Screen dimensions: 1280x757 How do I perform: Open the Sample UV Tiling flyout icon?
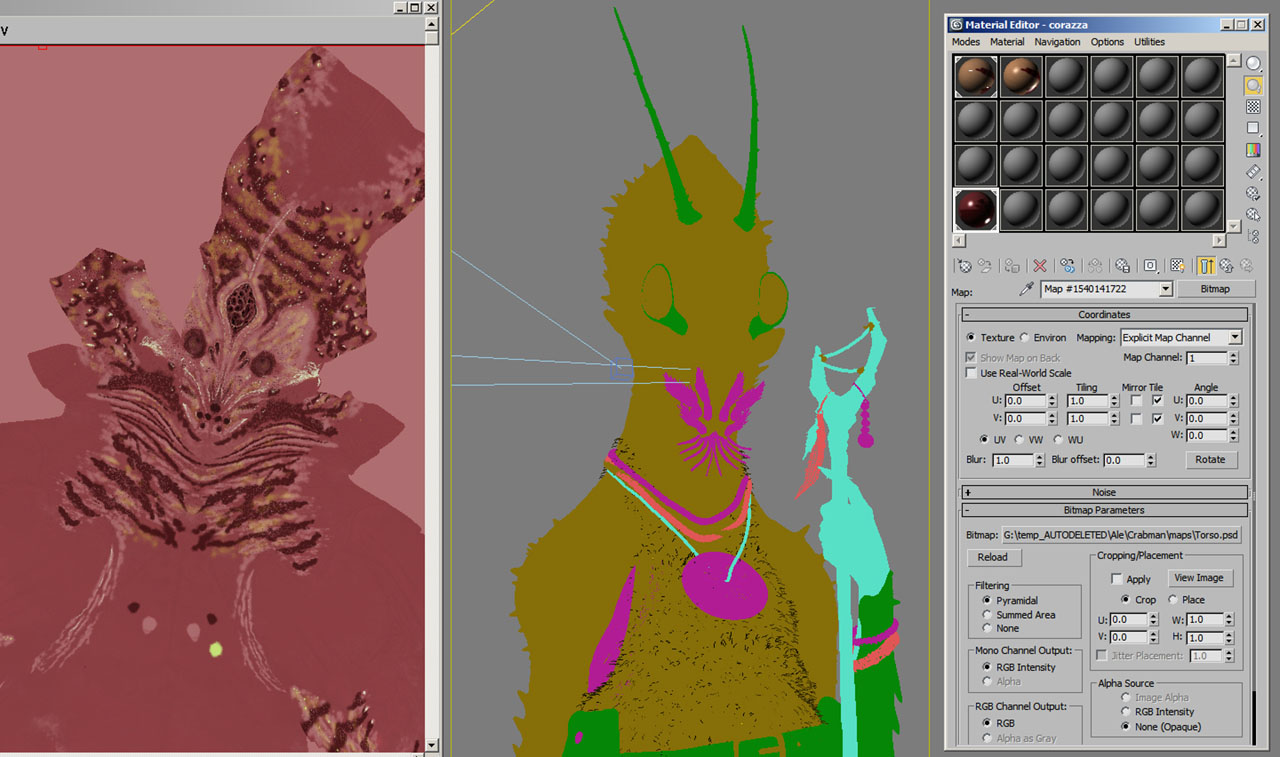point(1253,128)
